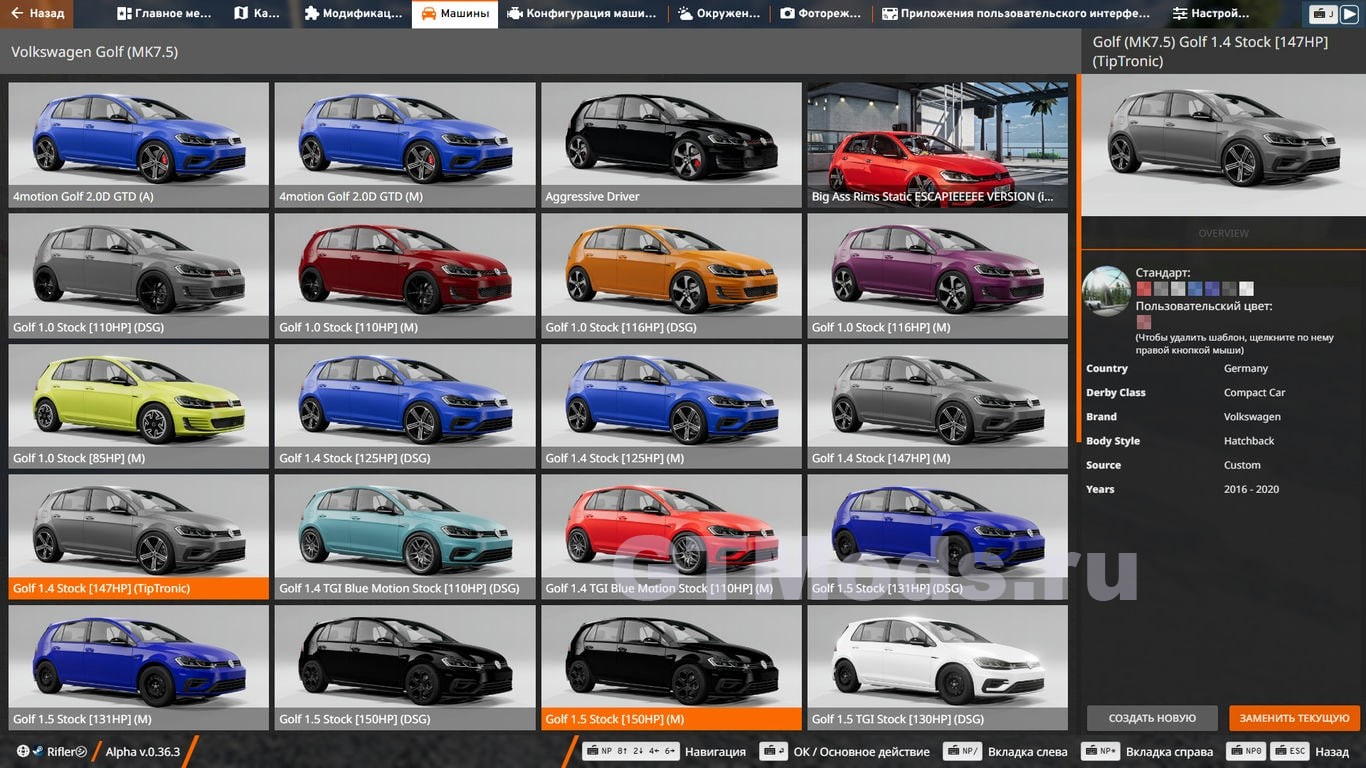The image size is (1366, 768).
Task: Choose the Aggressive Driver configuration
Action: point(672,145)
